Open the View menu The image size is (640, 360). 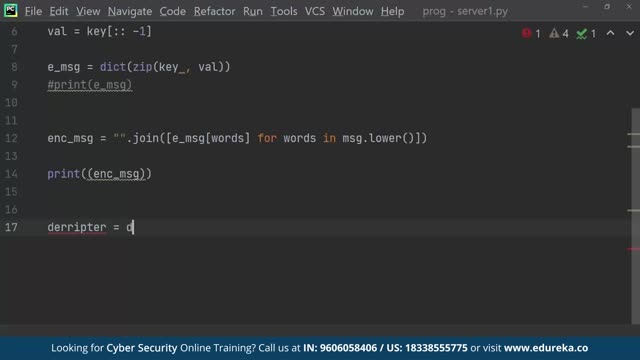point(88,11)
